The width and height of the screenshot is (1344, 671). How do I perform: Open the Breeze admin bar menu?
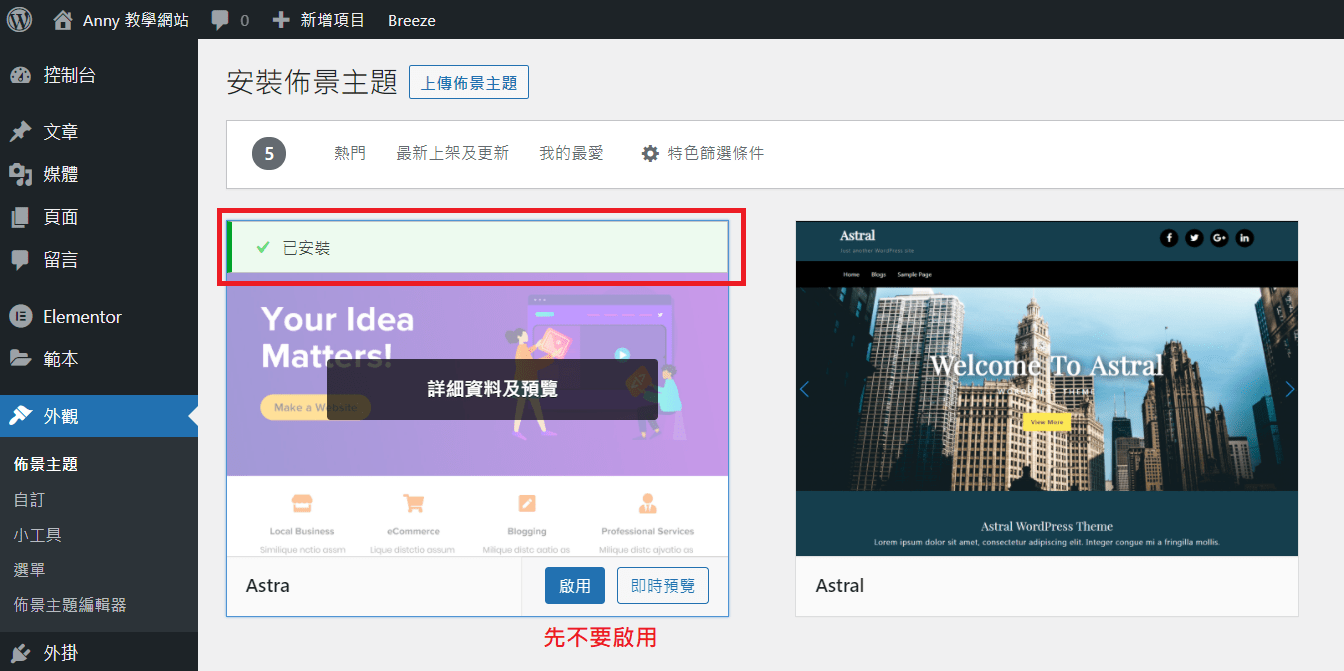click(x=412, y=20)
